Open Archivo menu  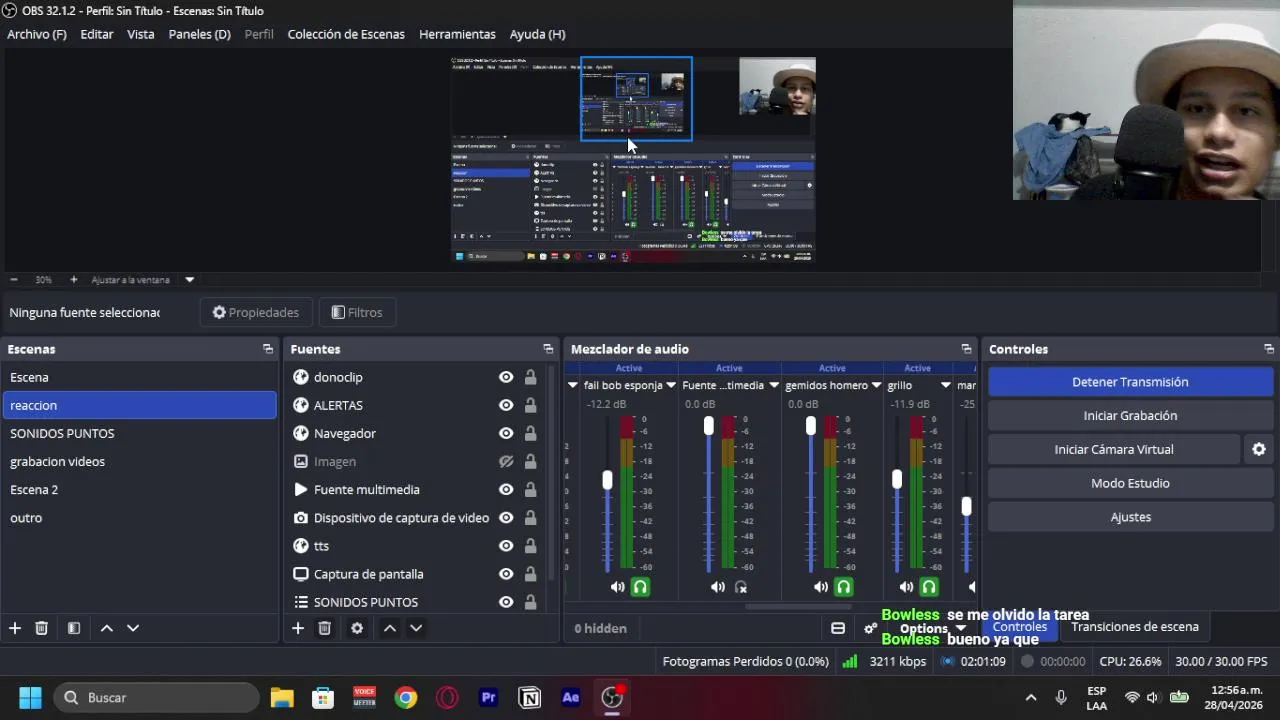[37, 34]
